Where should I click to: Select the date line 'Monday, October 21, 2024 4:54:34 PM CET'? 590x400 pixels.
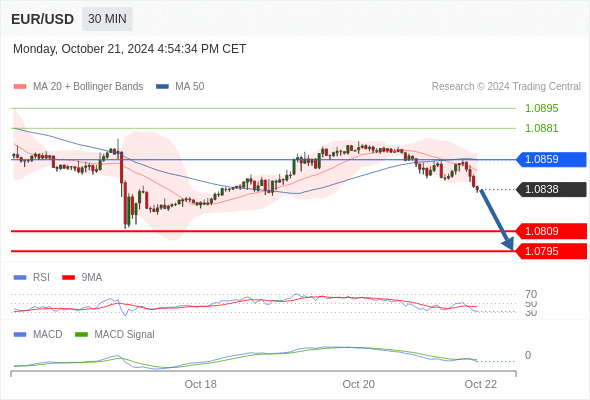point(129,49)
